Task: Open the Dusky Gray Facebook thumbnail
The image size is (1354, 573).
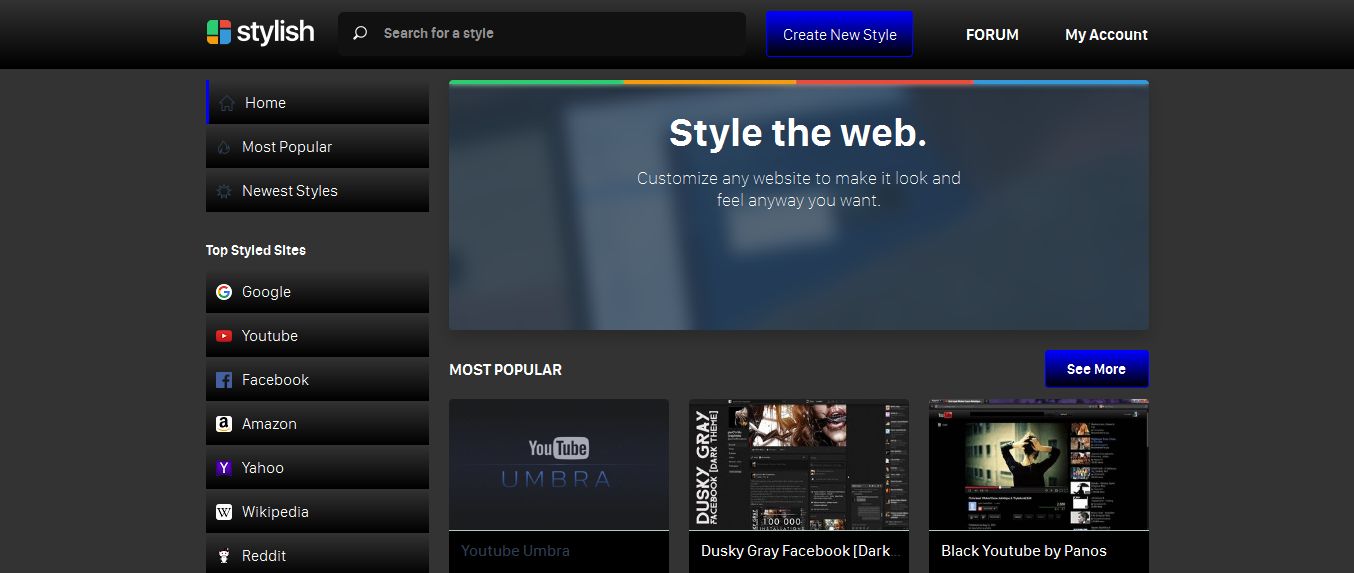Action: (799, 464)
